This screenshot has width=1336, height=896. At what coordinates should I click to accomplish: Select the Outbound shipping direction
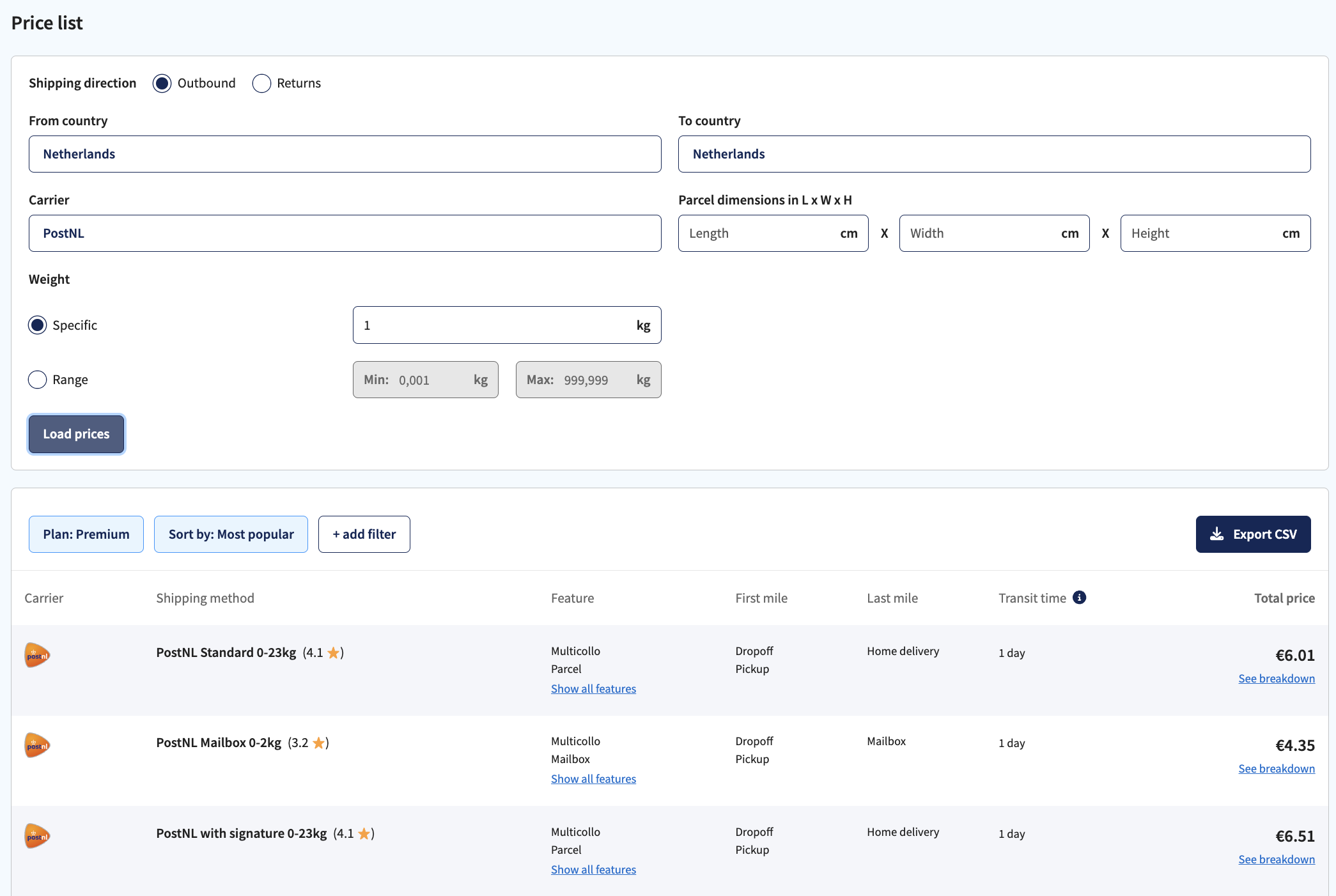point(162,83)
